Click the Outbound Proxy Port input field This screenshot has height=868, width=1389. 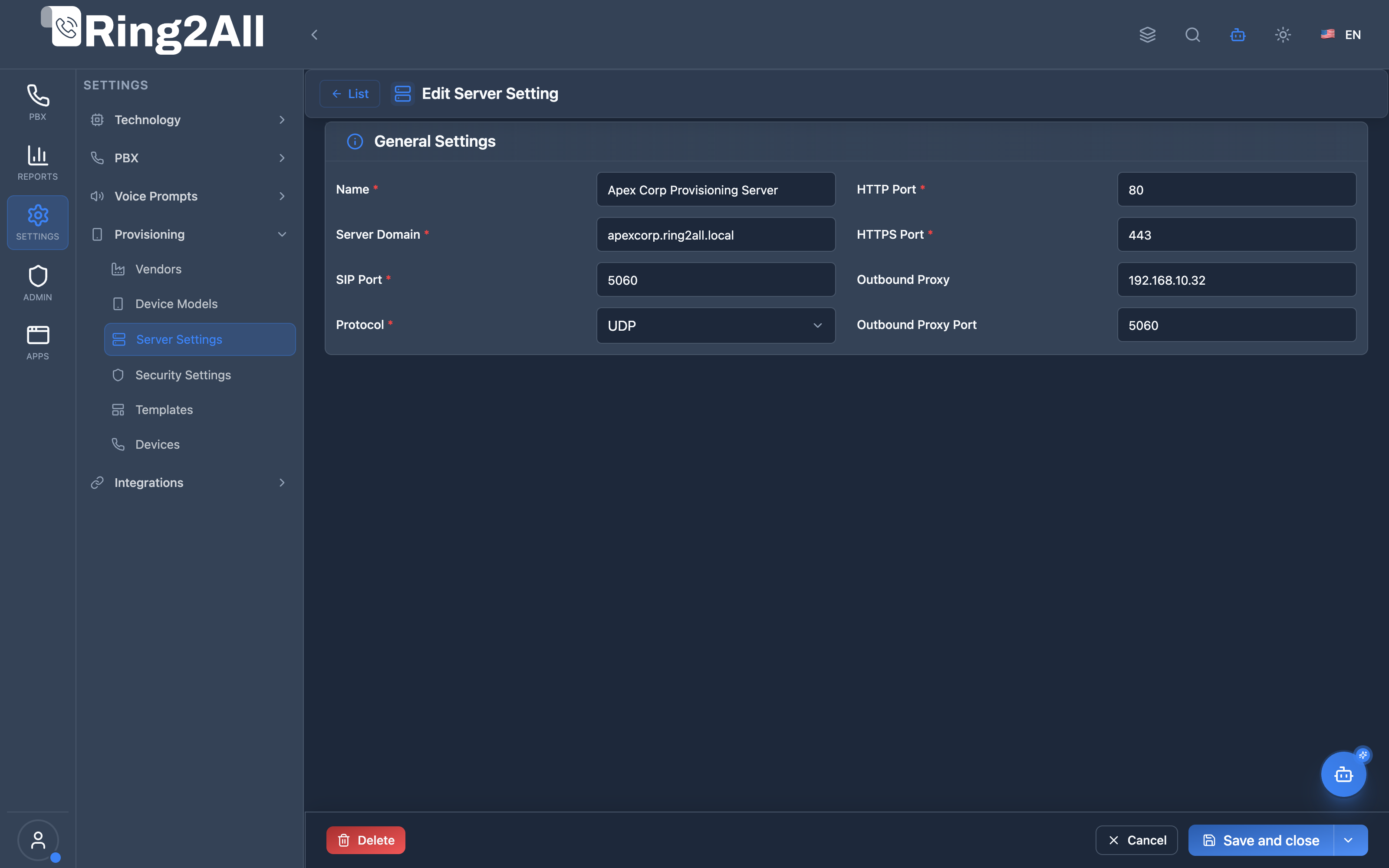[x=1237, y=325]
